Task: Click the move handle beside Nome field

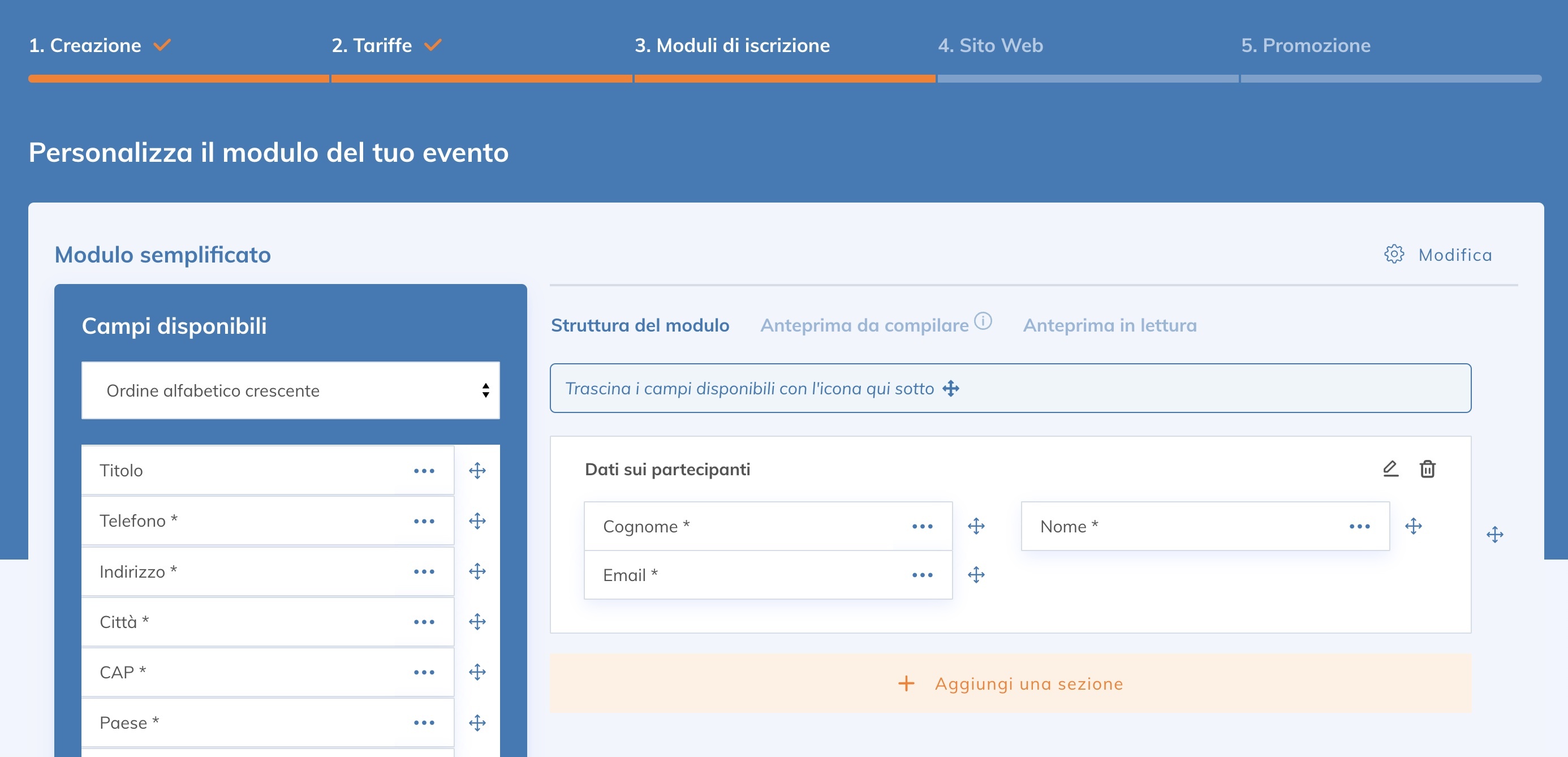Action: (x=1414, y=526)
